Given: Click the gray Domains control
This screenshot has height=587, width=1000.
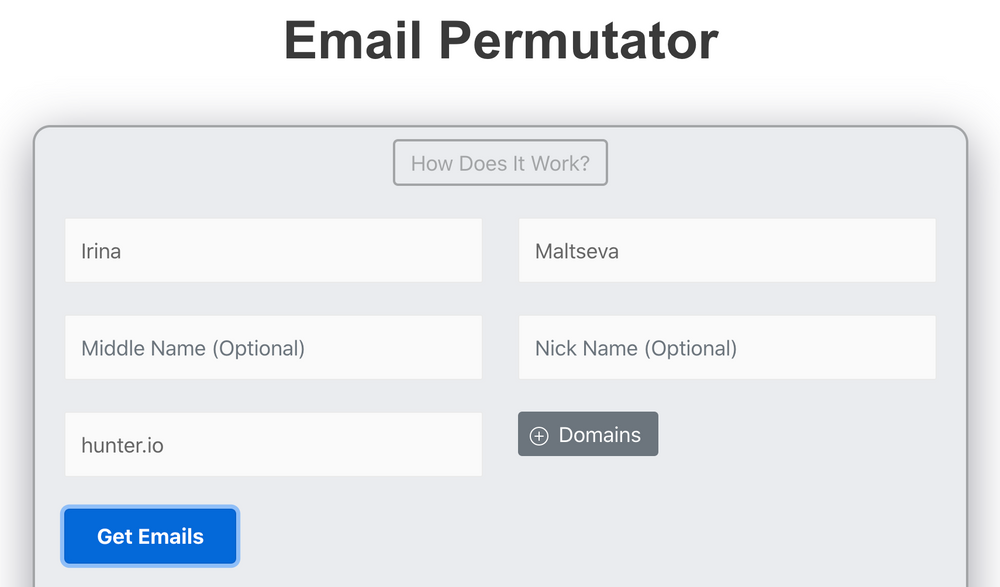Looking at the screenshot, I should tap(588, 434).
